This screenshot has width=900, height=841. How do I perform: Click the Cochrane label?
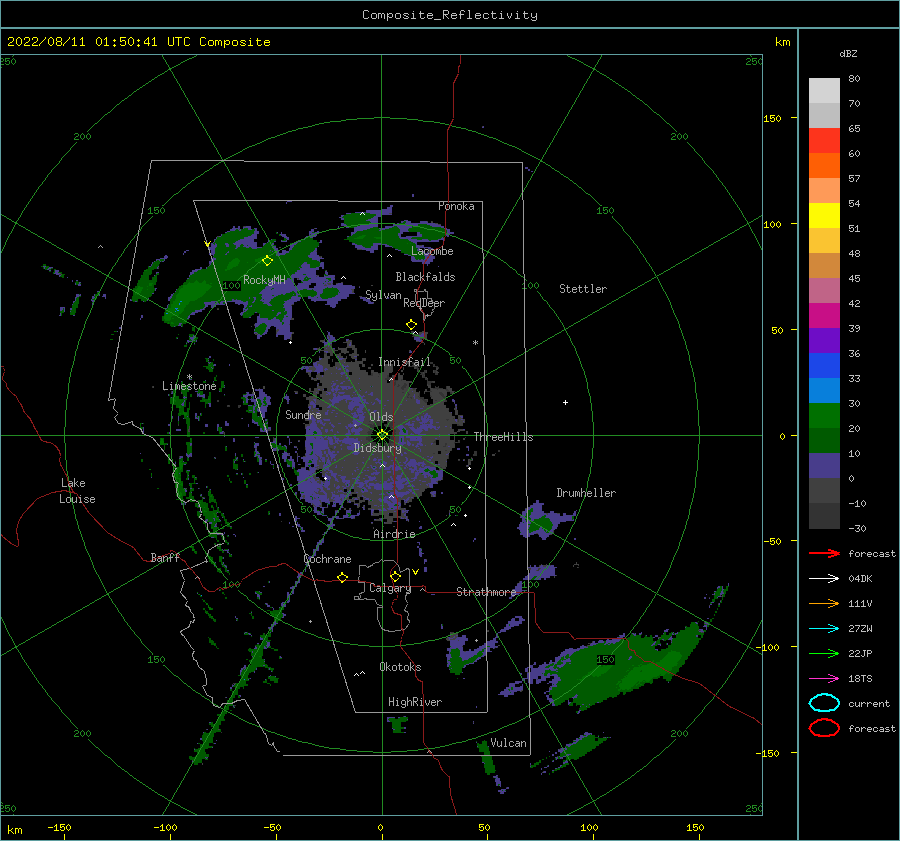(327, 559)
